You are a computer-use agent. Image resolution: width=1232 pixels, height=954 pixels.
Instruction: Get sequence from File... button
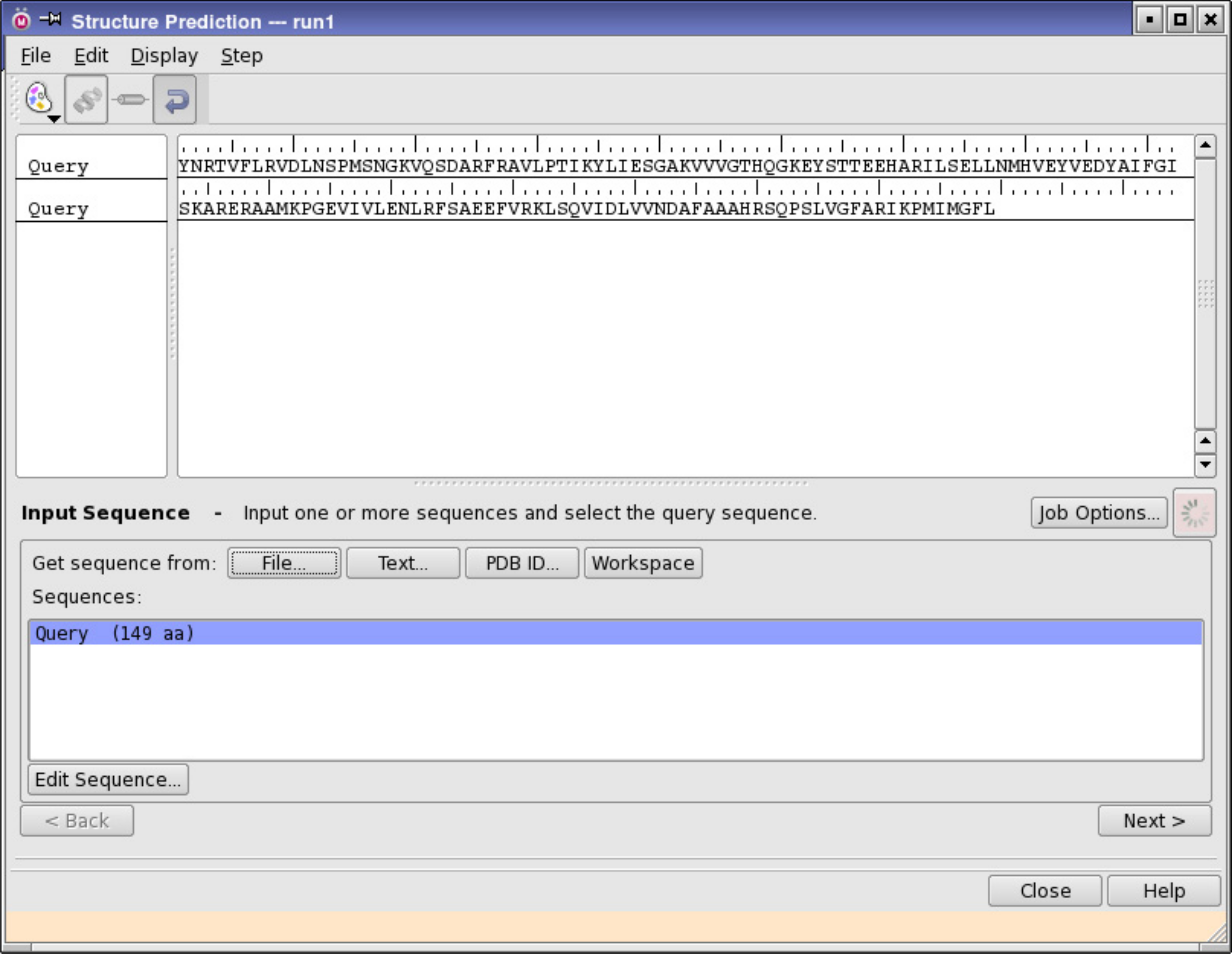[x=284, y=563]
